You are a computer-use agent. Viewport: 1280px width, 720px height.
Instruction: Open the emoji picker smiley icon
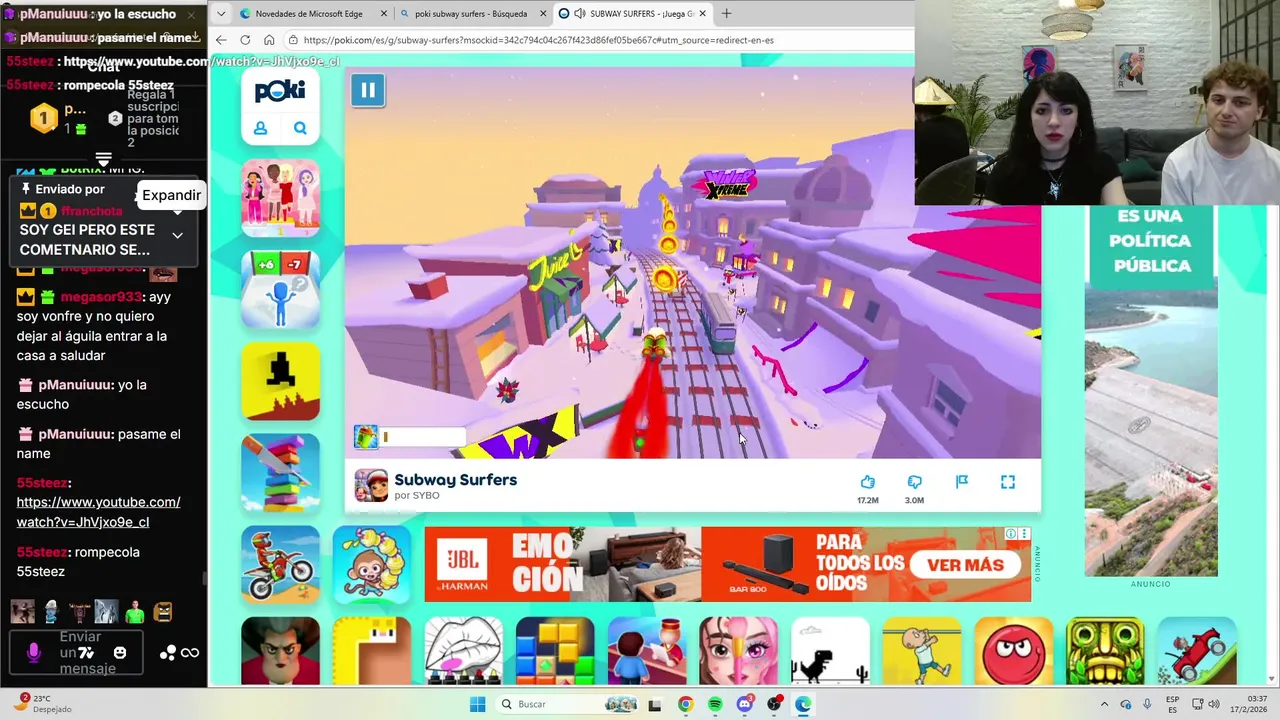(120, 652)
